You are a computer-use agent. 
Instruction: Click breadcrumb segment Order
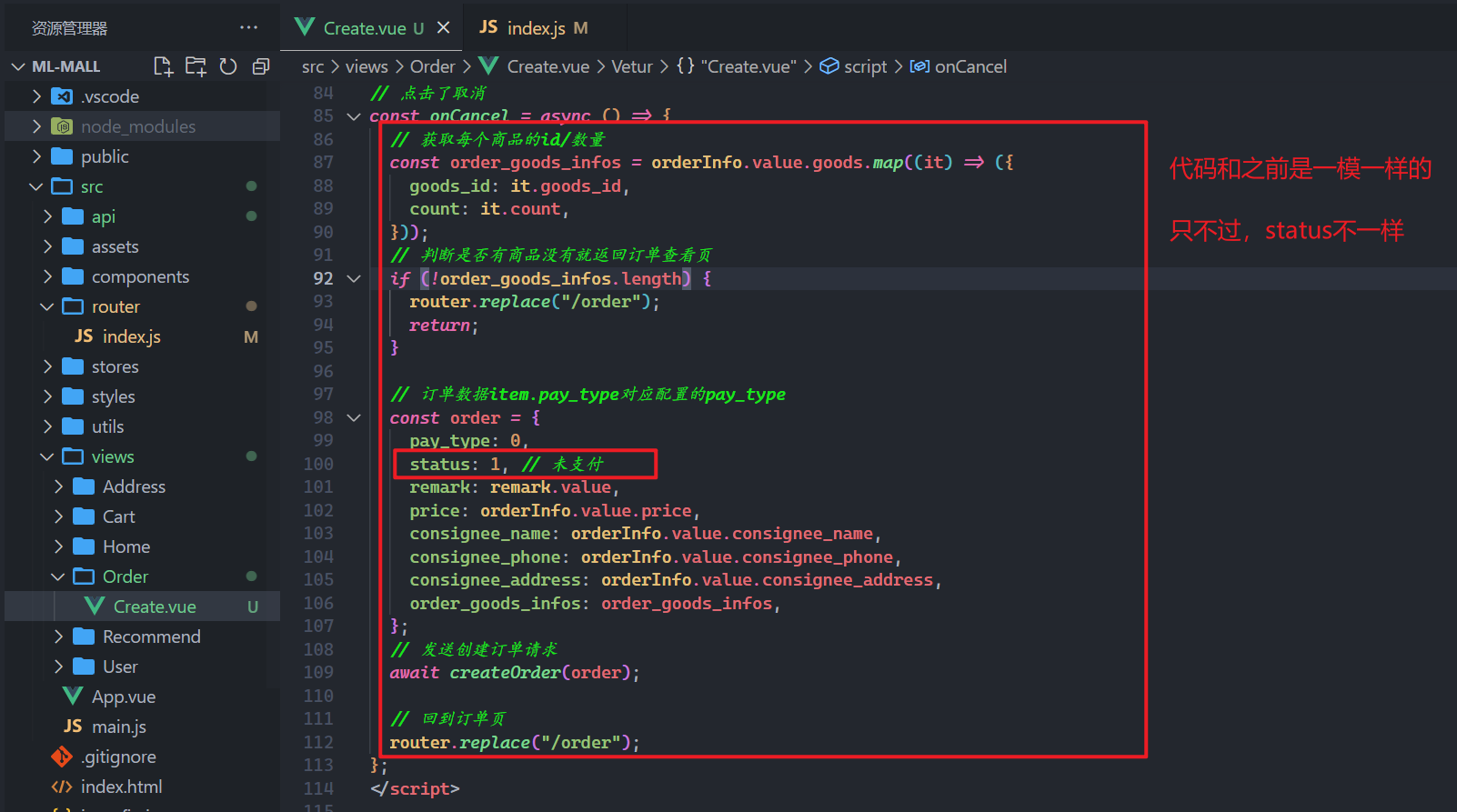pyautogui.click(x=432, y=66)
